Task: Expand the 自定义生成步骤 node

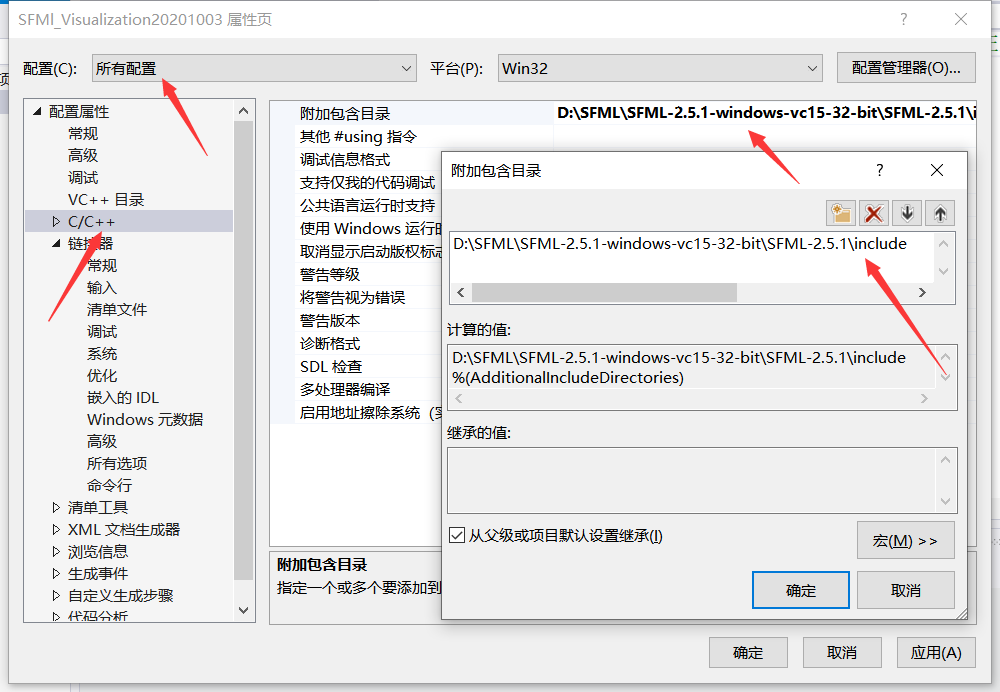Action: (56, 595)
